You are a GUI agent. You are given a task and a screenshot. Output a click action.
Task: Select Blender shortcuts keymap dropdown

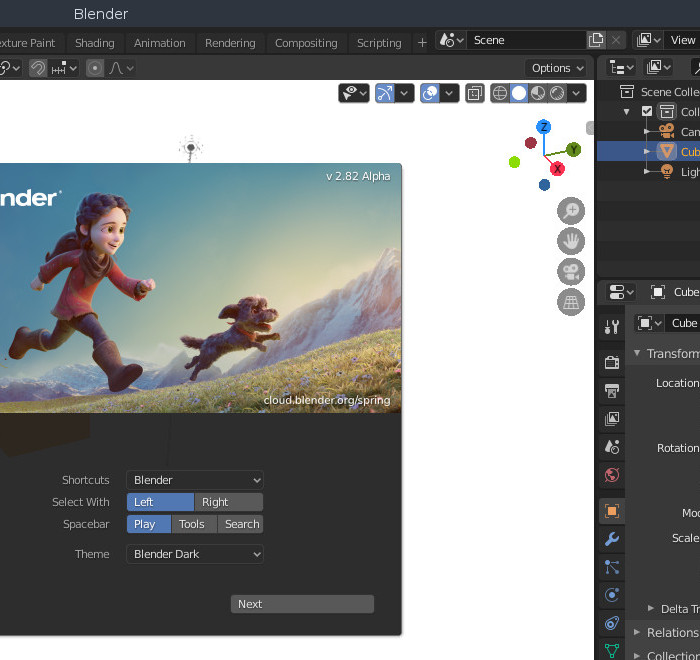195,480
